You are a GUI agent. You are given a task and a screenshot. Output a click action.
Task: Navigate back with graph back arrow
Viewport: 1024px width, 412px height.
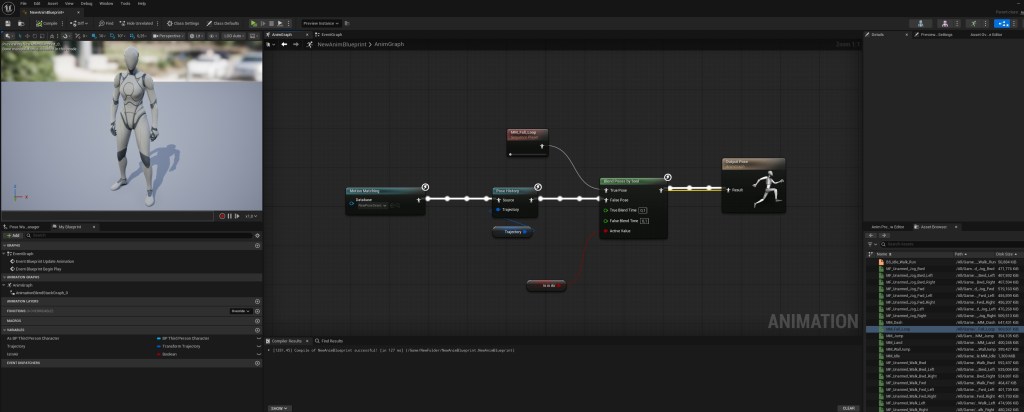[284, 44]
